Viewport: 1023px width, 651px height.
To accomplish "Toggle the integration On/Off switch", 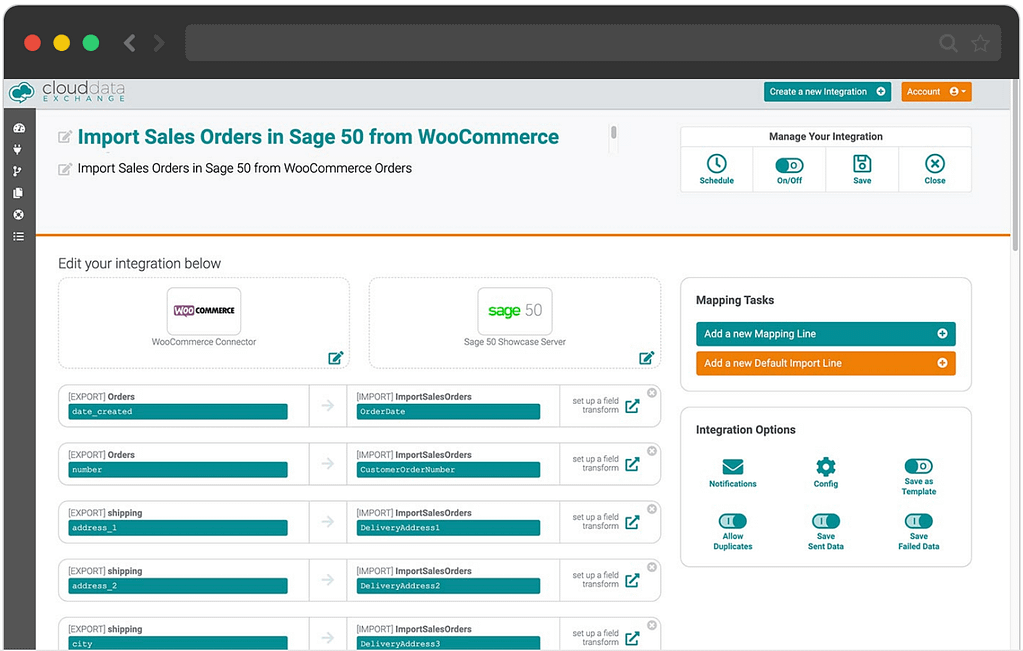I will 789,165.
